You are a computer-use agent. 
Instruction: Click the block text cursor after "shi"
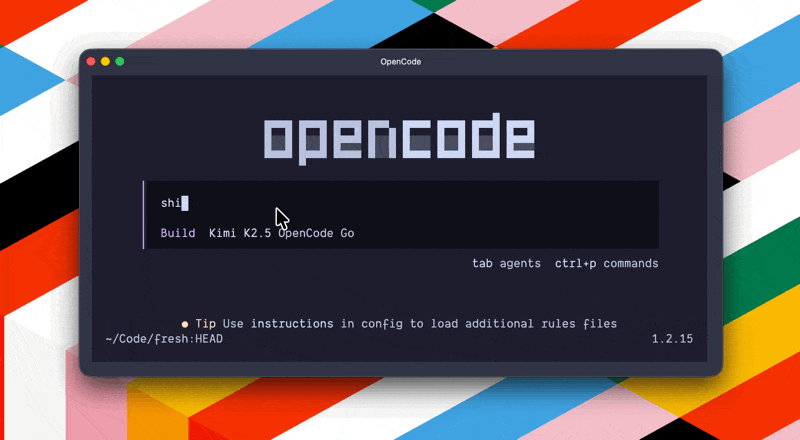click(185, 203)
